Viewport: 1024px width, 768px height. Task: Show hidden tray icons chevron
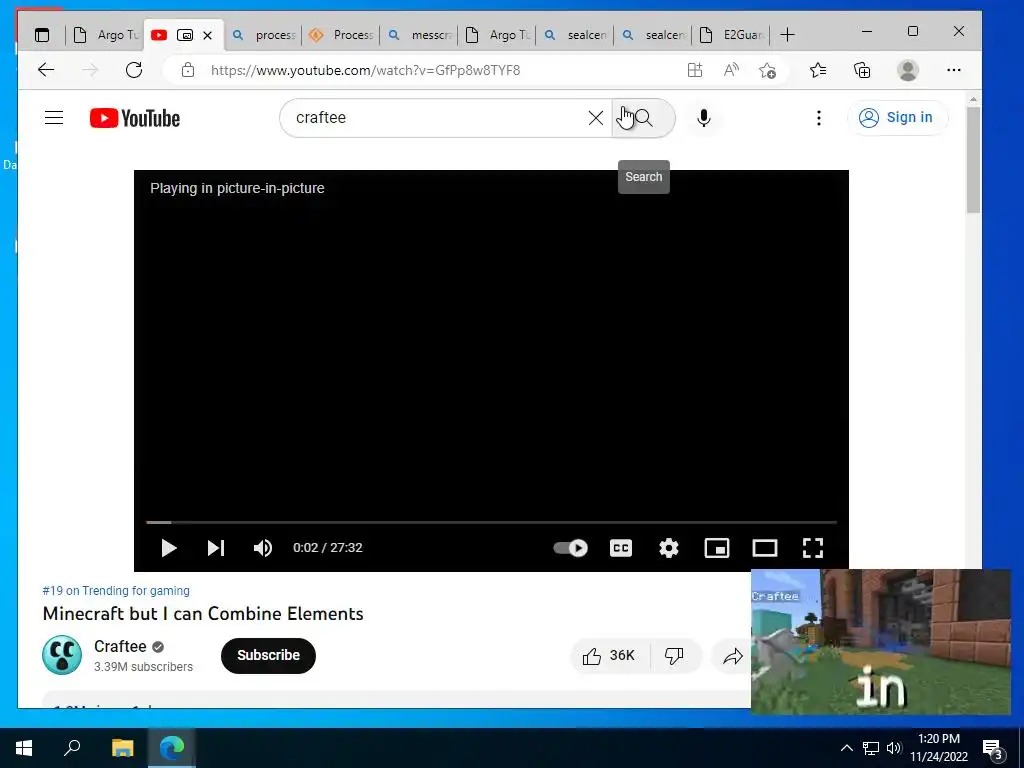(x=846, y=748)
